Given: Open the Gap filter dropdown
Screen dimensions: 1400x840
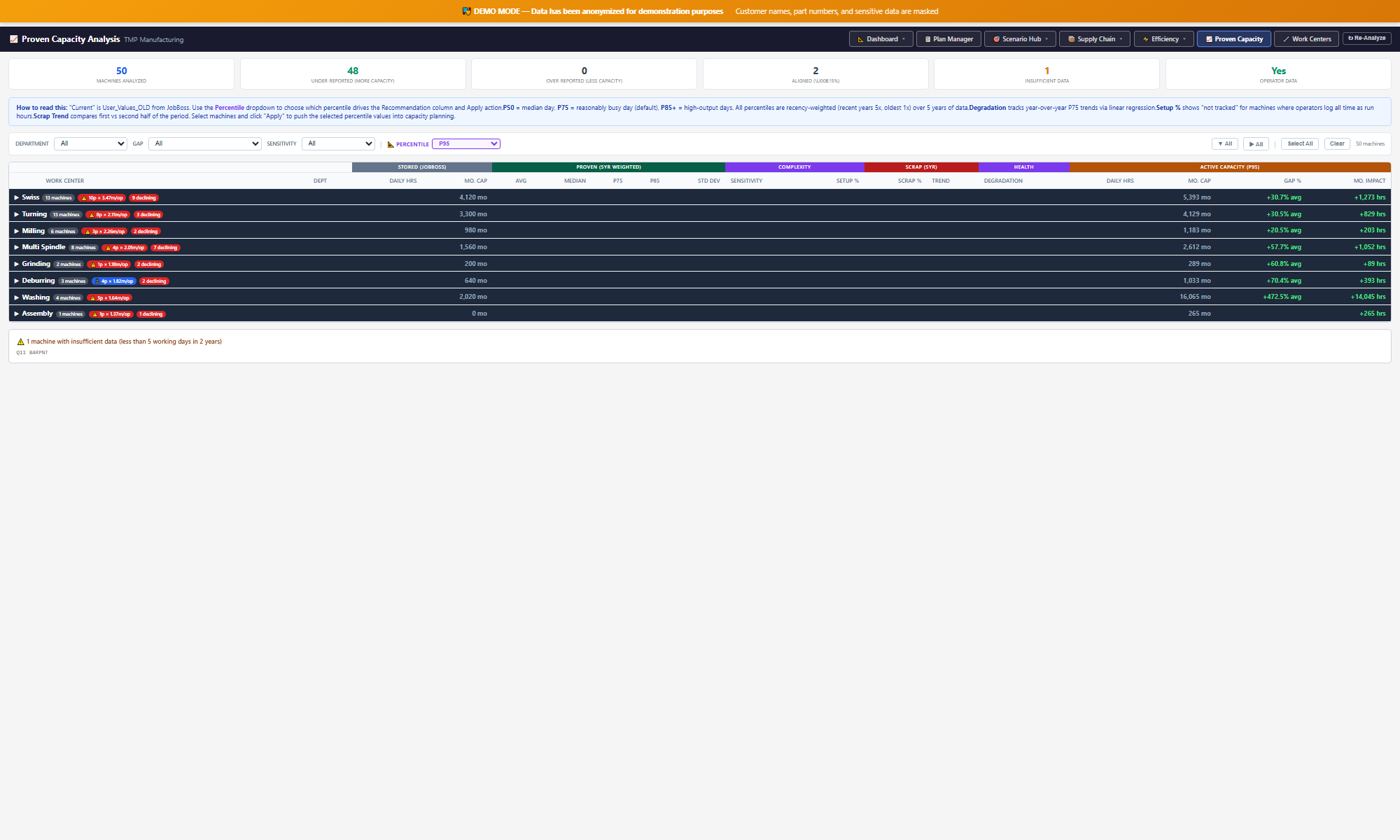Looking at the screenshot, I should [x=205, y=143].
